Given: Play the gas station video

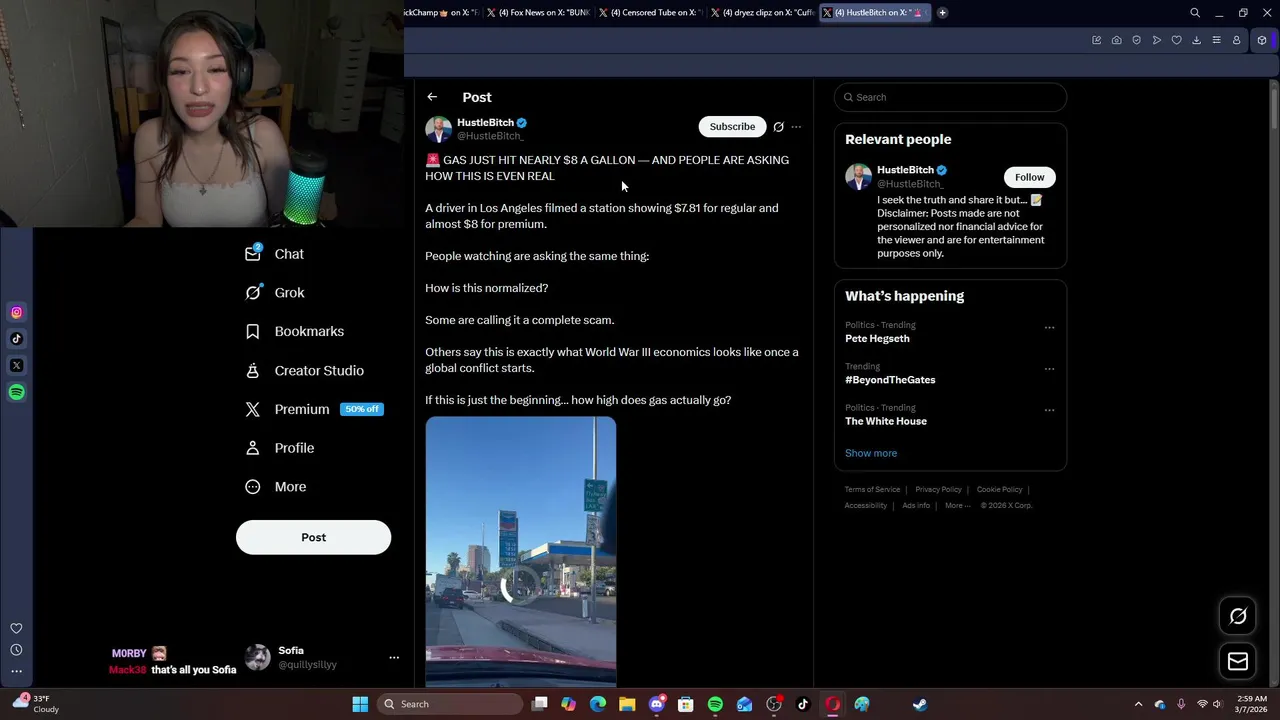Looking at the screenshot, I should [520, 552].
